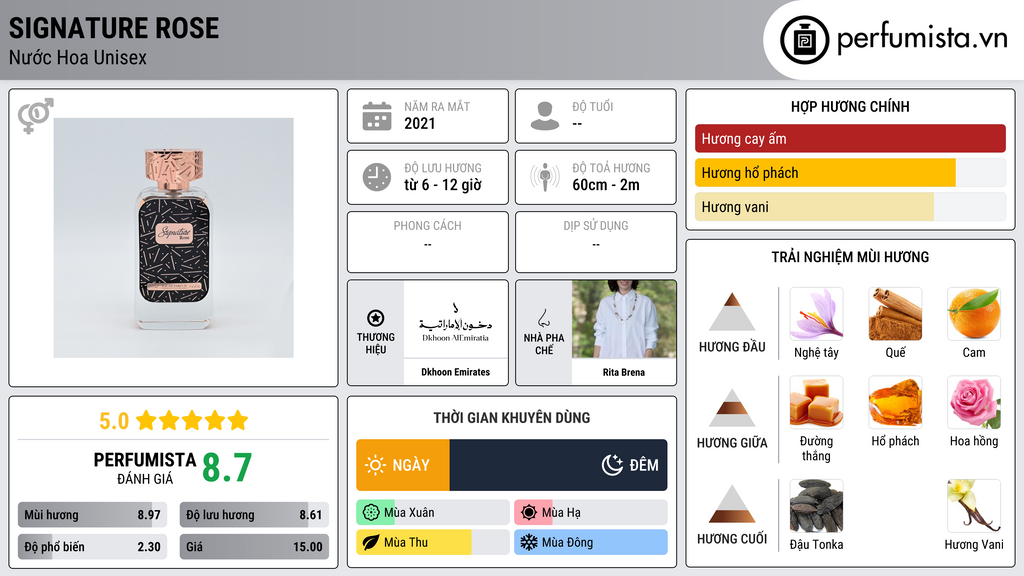Image resolution: width=1024 pixels, height=576 pixels.
Task: Click the Mùi hương 8.97 rating bar
Action: (x=93, y=515)
